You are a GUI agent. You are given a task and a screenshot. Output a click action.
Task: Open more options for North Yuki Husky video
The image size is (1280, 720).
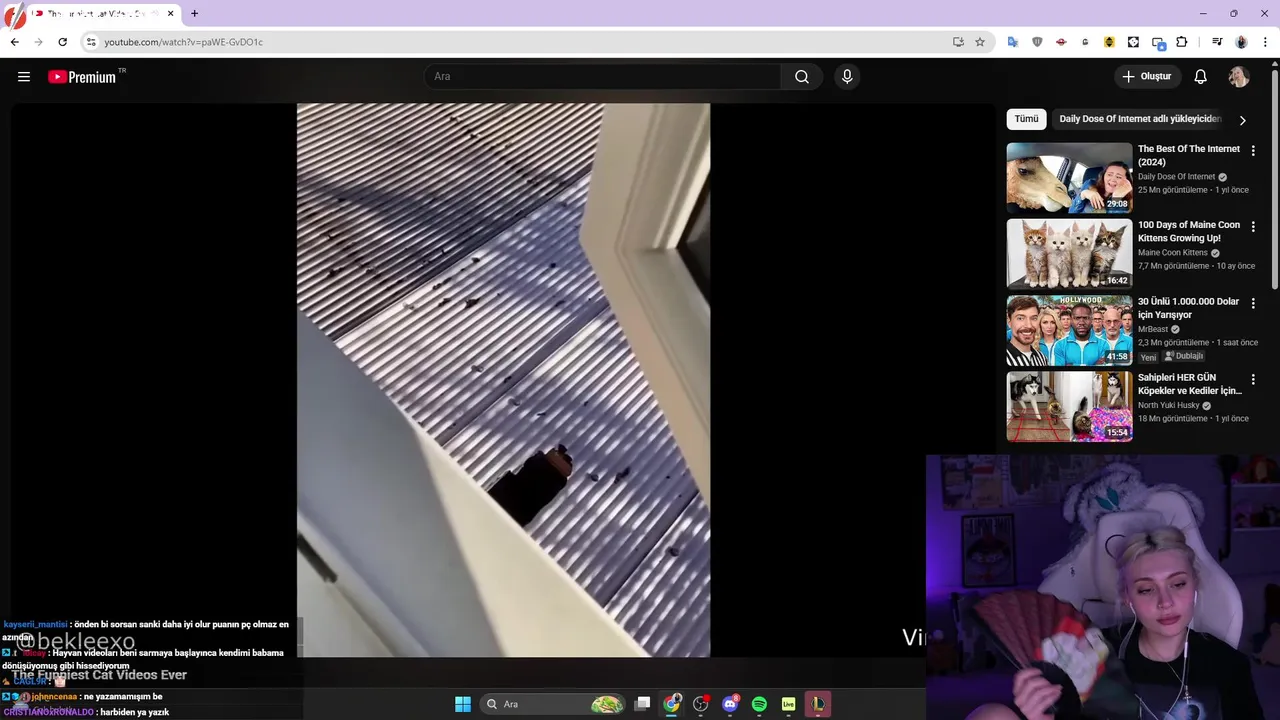tap(1253, 379)
